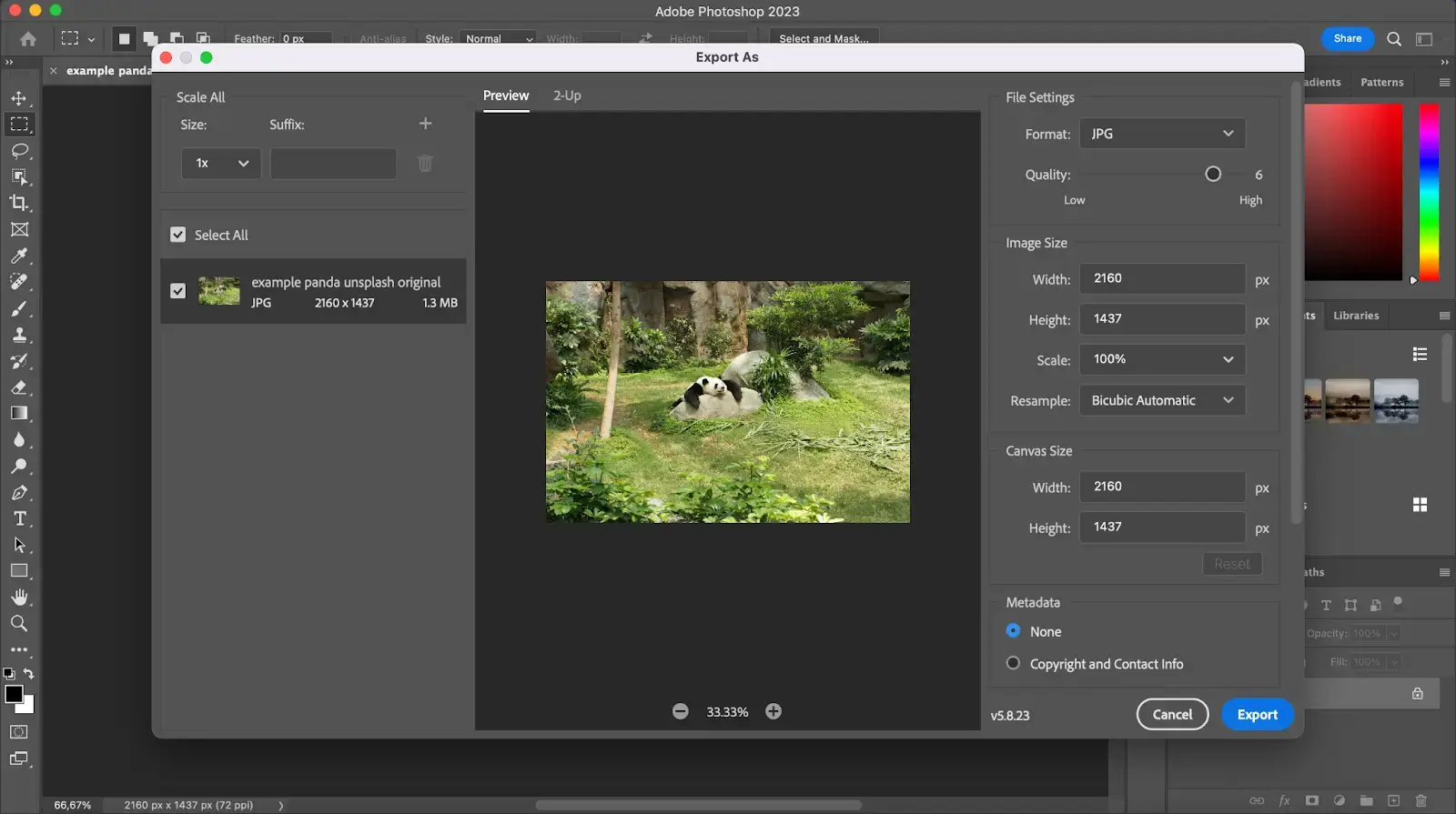
Task: Select the Dodge tool
Action: tap(19, 466)
